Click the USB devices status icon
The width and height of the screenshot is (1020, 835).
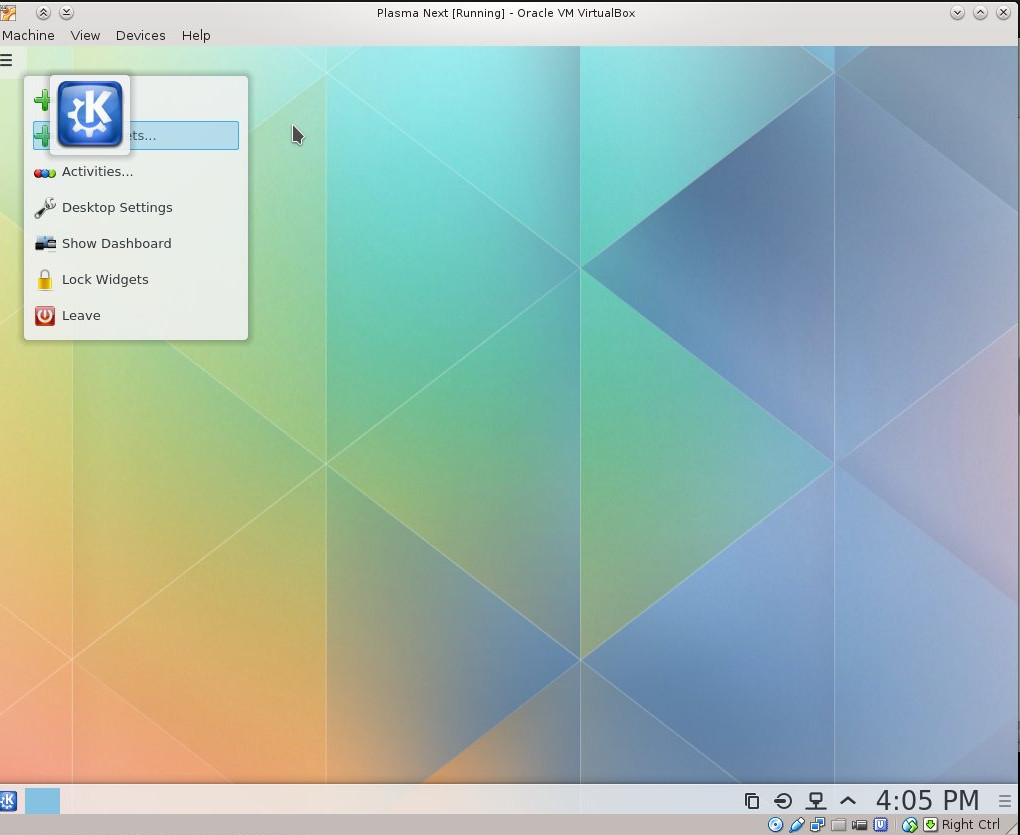(797, 825)
